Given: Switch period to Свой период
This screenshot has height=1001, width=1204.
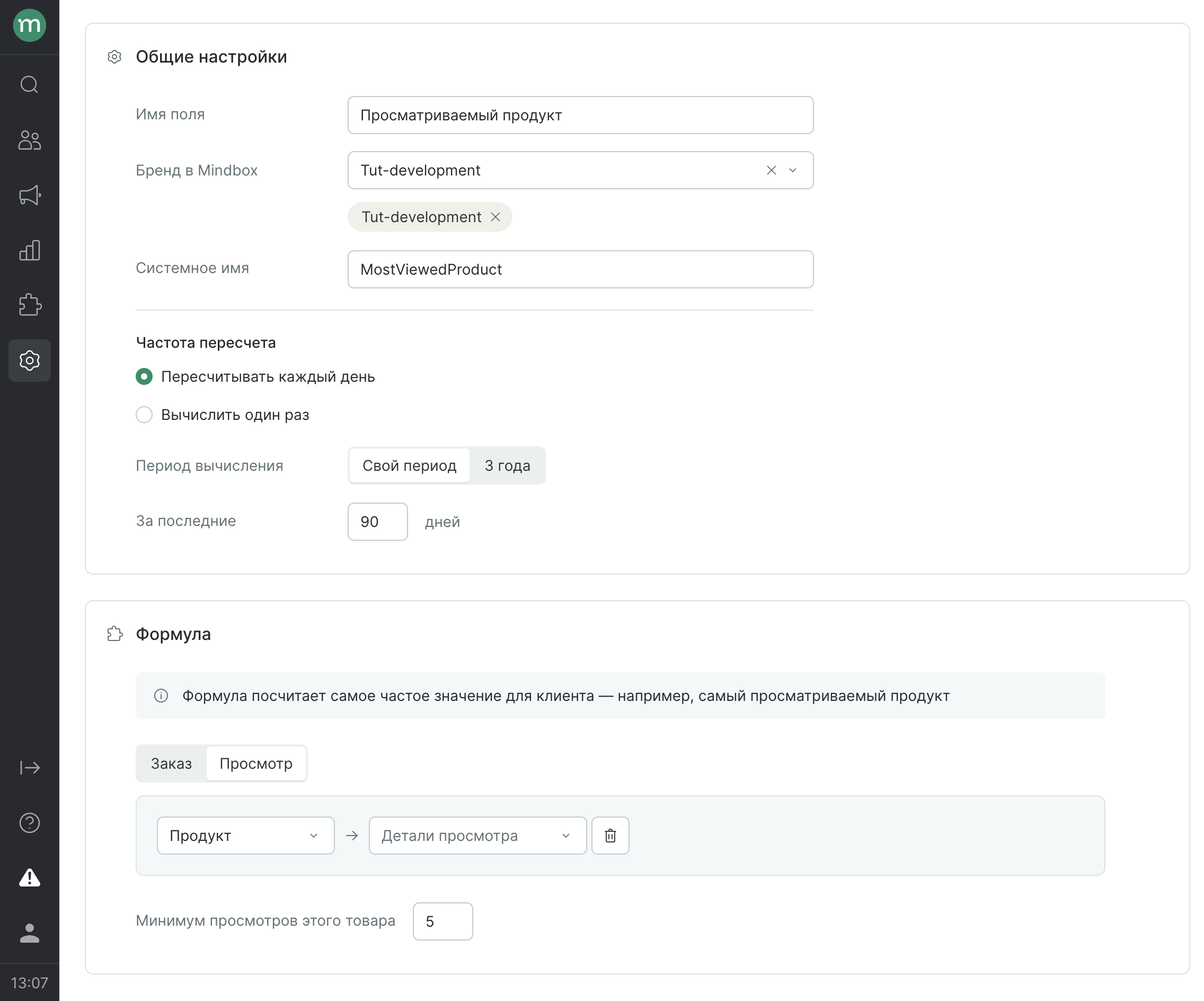Looking at the screenshot, I should click(409, 466).
